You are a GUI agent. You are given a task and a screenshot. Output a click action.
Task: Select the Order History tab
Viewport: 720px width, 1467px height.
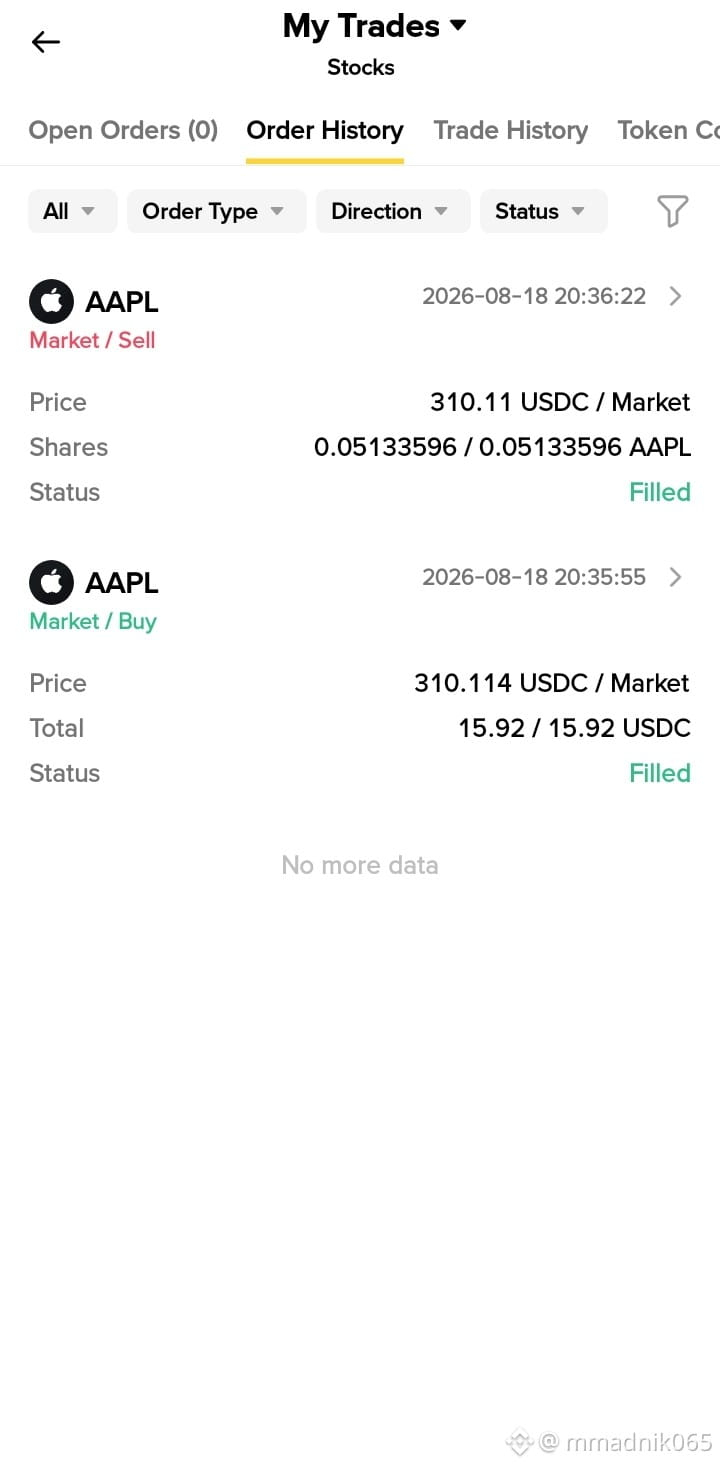tap(325, 130)
